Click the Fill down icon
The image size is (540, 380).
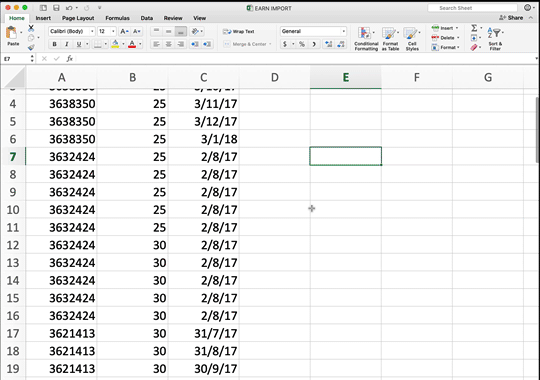[474, 38]
